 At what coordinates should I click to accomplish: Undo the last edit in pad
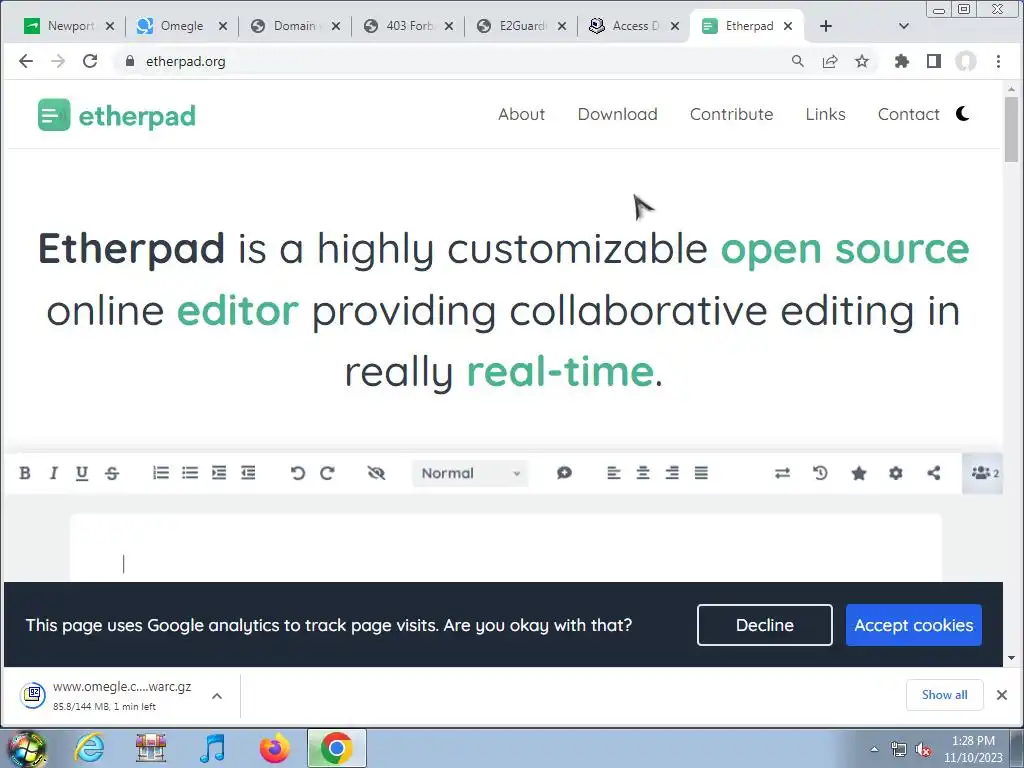tap(298, 473)
